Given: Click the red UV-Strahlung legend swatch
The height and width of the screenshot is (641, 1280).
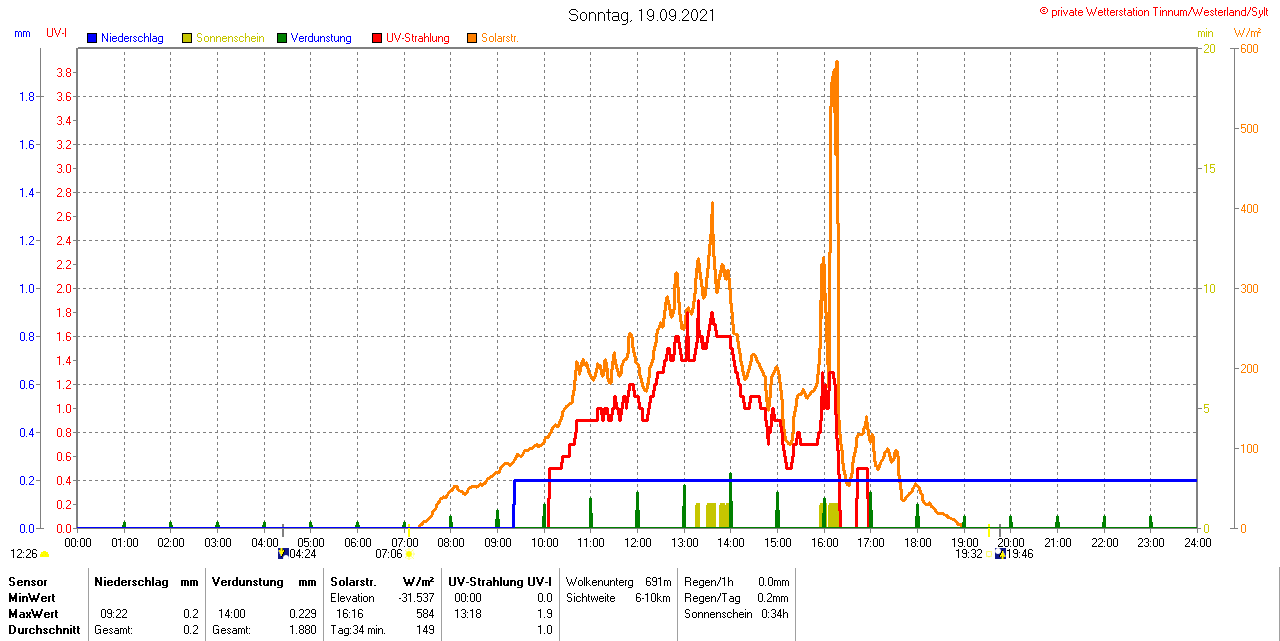Looking at the screenshot, I should 377,38.
